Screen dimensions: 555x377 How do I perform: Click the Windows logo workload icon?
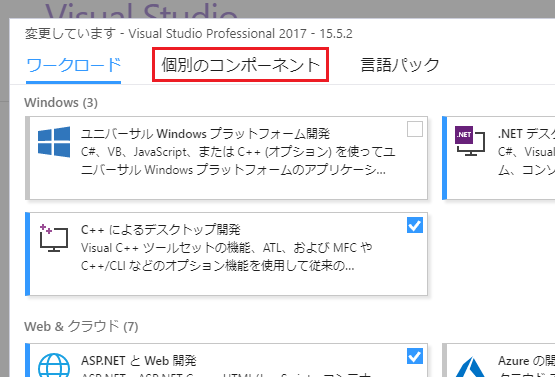[x=54, y=142]
